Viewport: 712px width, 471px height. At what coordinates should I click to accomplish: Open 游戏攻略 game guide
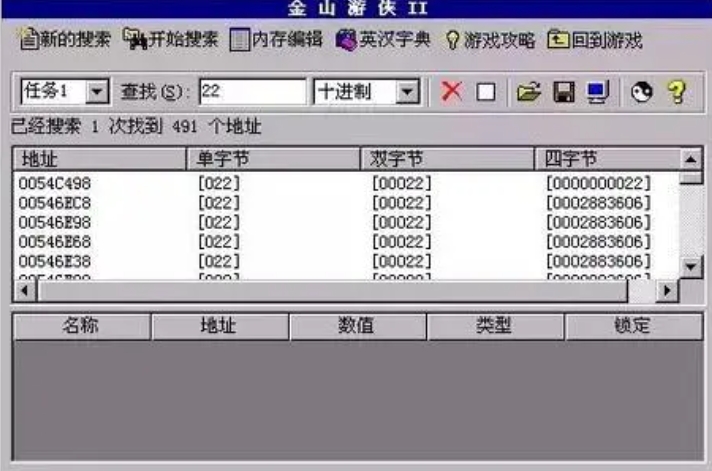pyautogui.click(x=490, y=40)
